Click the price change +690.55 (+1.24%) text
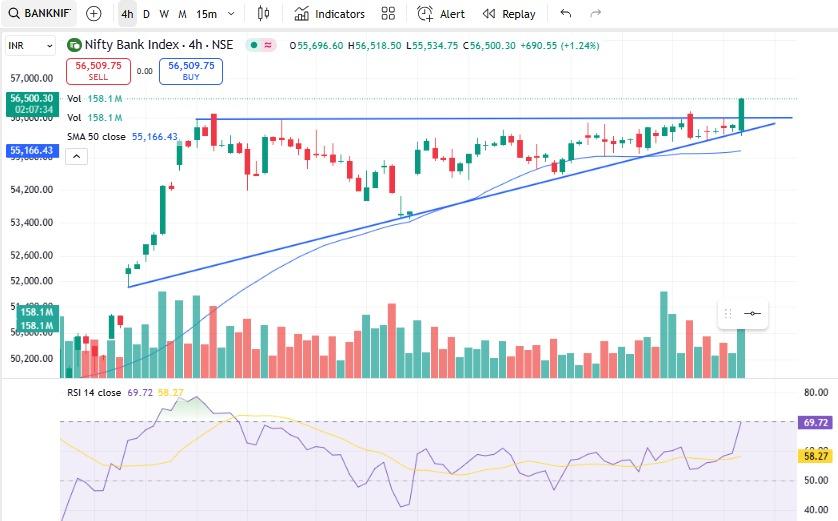 [x=560, y=46]
